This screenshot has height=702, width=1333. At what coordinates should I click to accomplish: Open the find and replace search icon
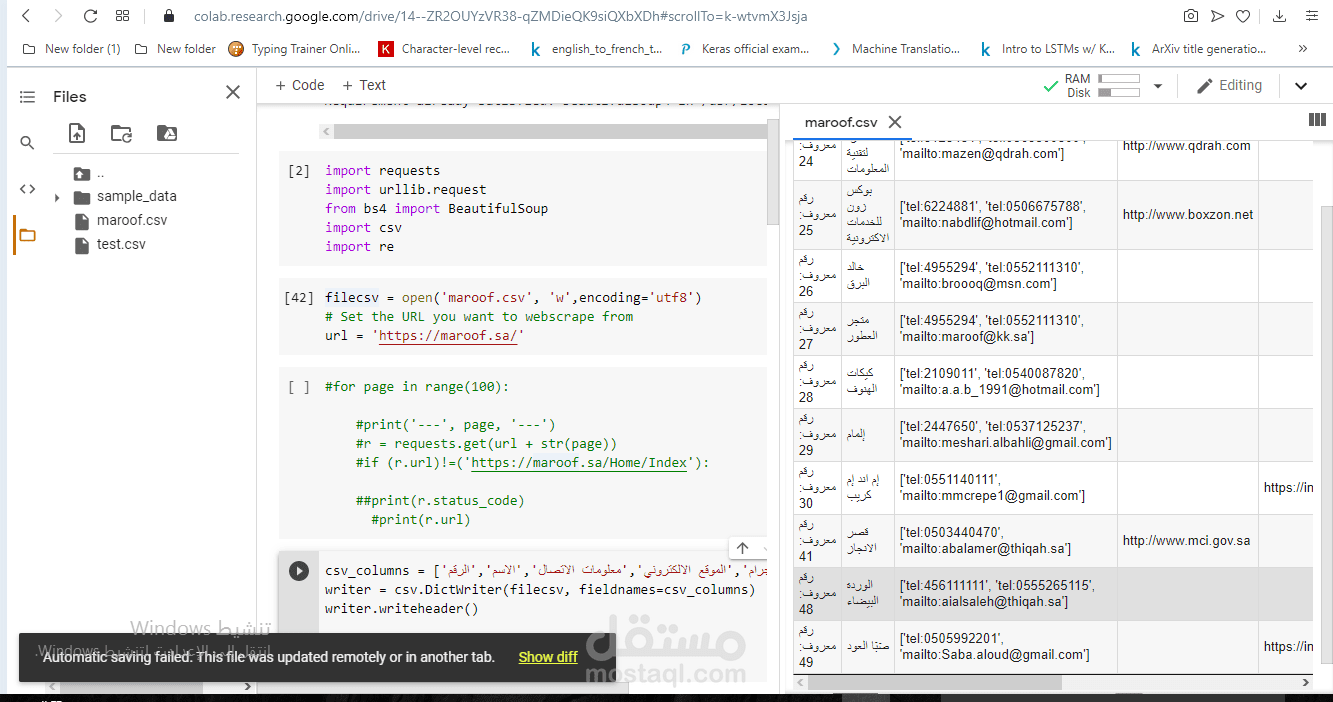pyautogui.click(x=27, y=143)
